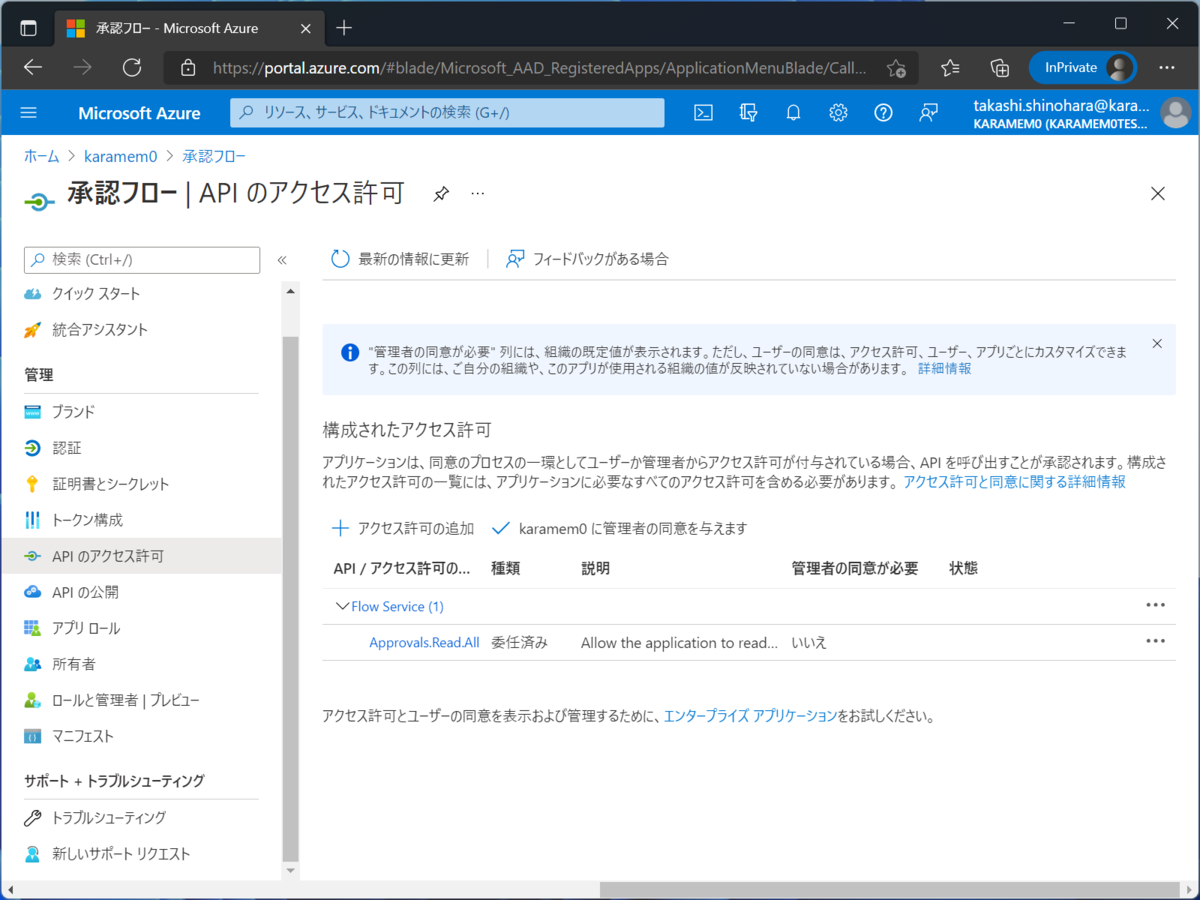1200x900 pixels.
Task: Collapse the Flow Service (1) group
Action: pos(343,606)
